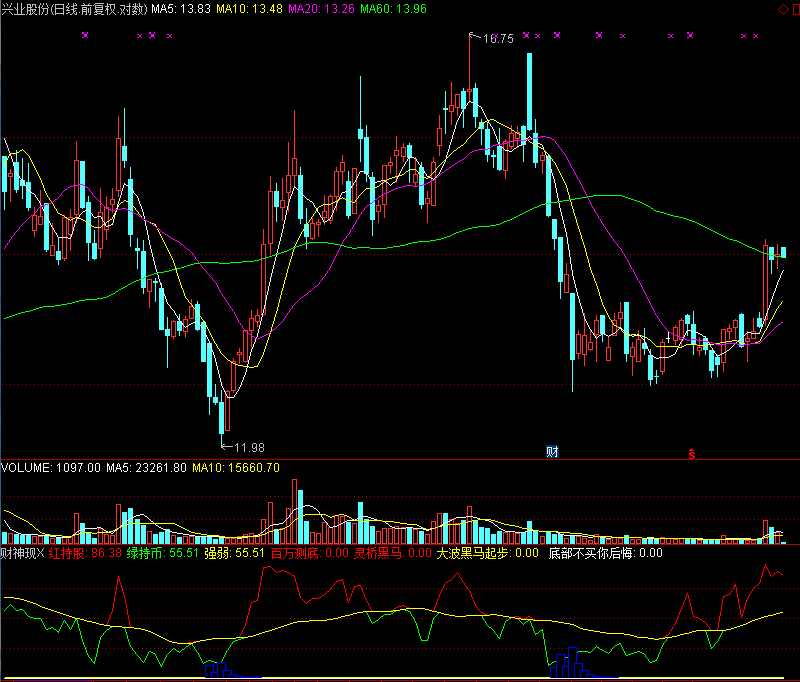Image resolution: width=800 pixels, height=682 pixels.
Task: Select the white MA5: 13.83 label
Action: tap(181, 9)
